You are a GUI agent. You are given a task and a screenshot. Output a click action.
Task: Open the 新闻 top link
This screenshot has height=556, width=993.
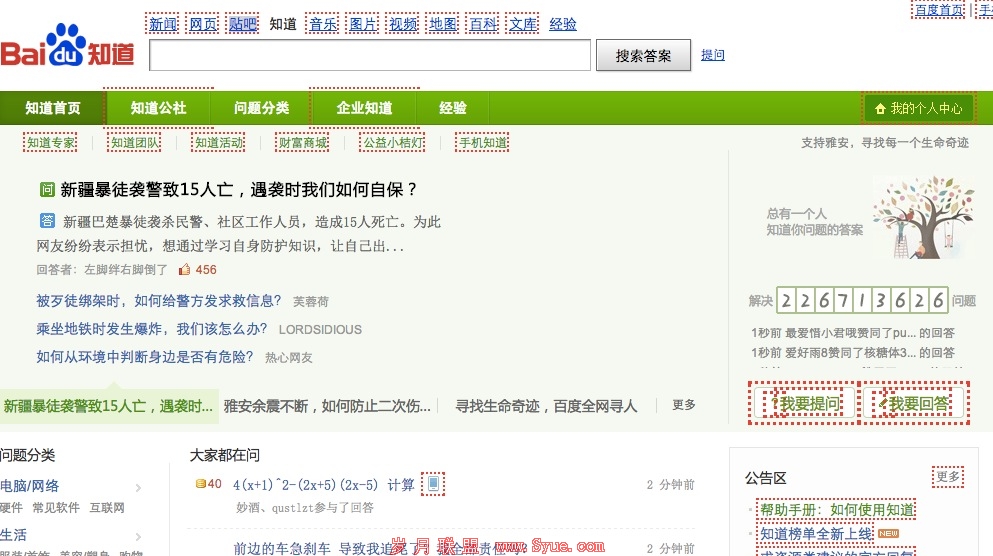[163, 25]
